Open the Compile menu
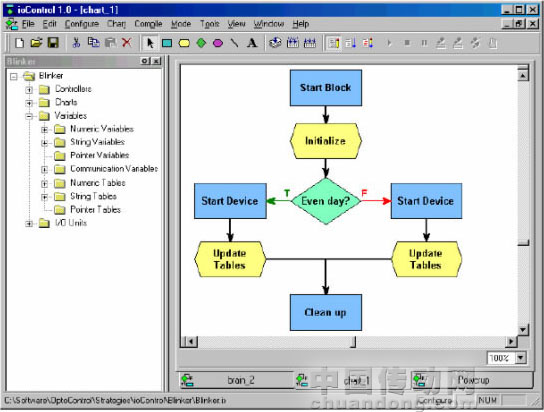 (x=148, y=24)
